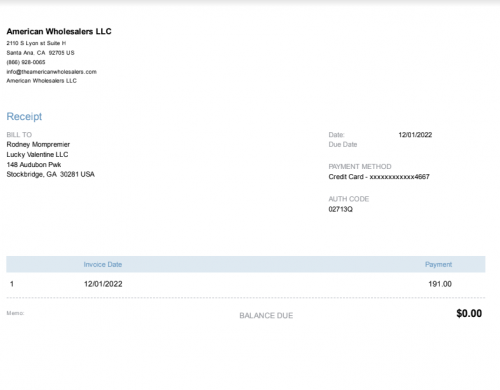Click the PAYMENT METHOD label
The width and height of the screenshot is (500, 390).
click(360, 166)
